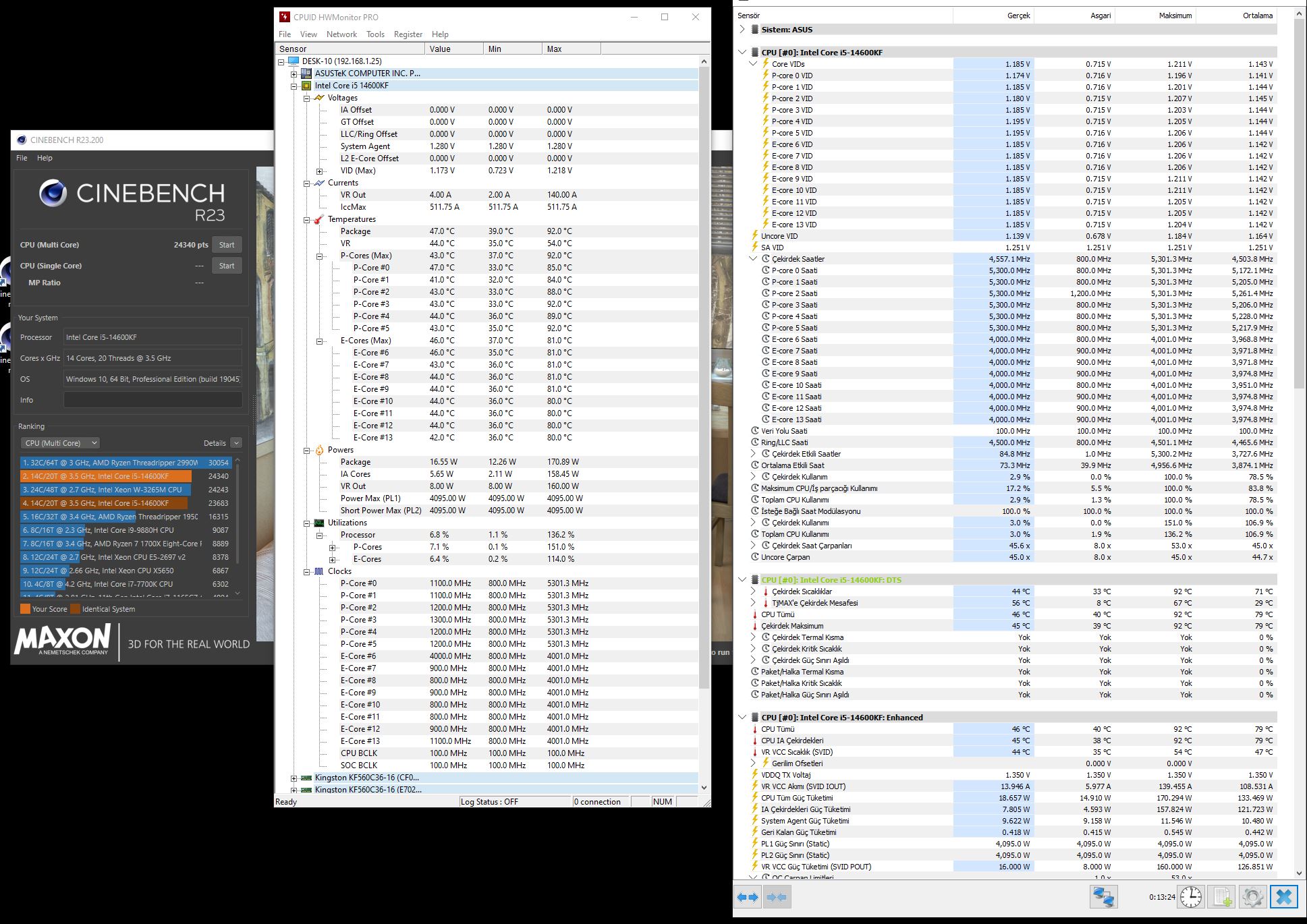Click the Uncore VID lightning icon

tap(755, 236)
